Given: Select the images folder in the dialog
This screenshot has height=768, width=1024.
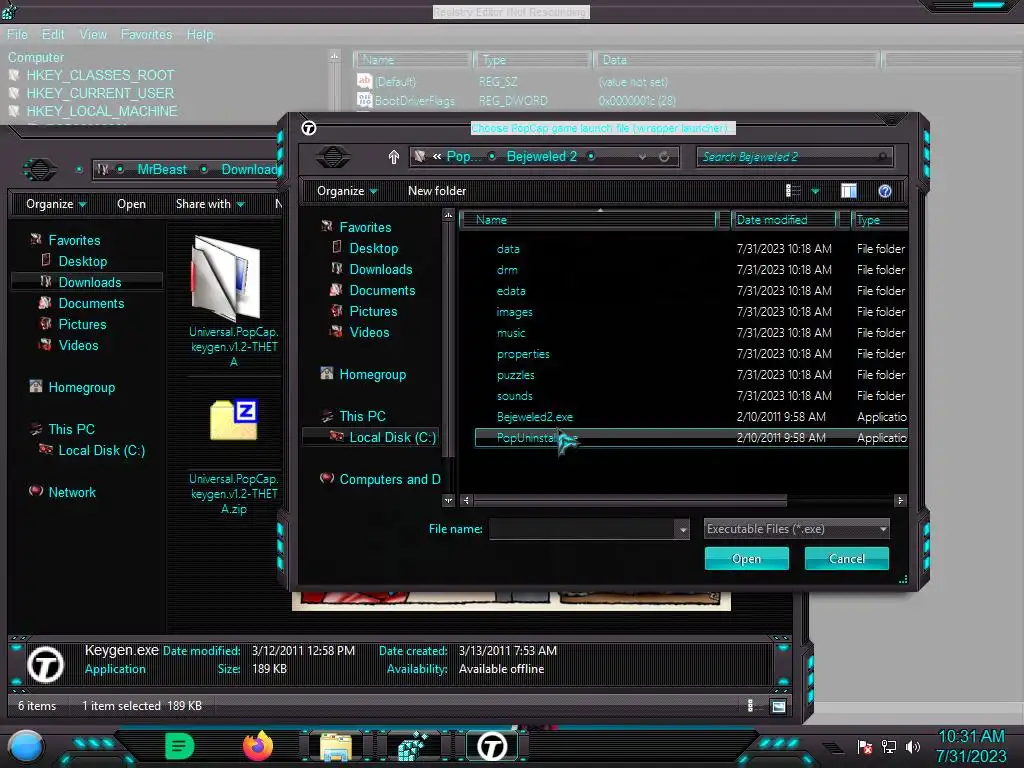Looking at the screenshot, I should tap(515, 312).
